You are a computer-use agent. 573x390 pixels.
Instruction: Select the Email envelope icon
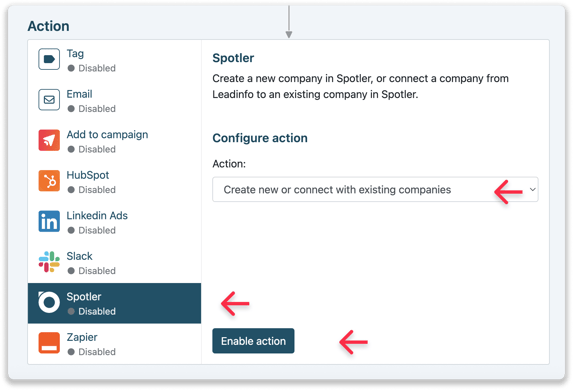49,99
